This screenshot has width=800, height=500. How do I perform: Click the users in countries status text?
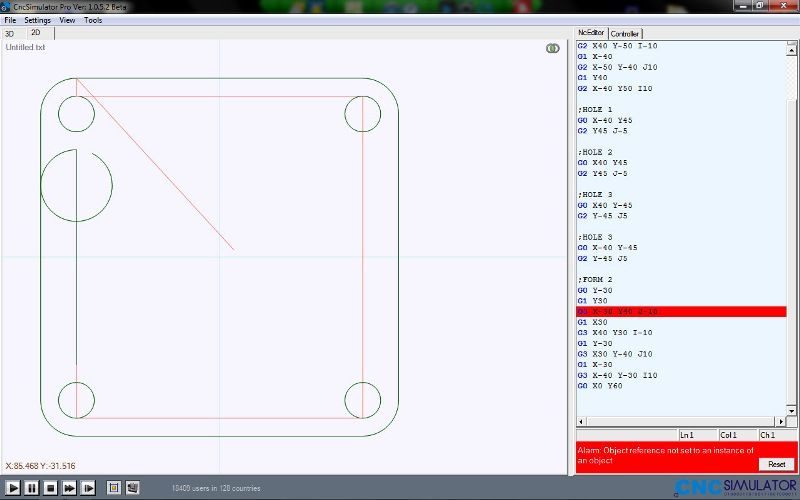[216, 488]
